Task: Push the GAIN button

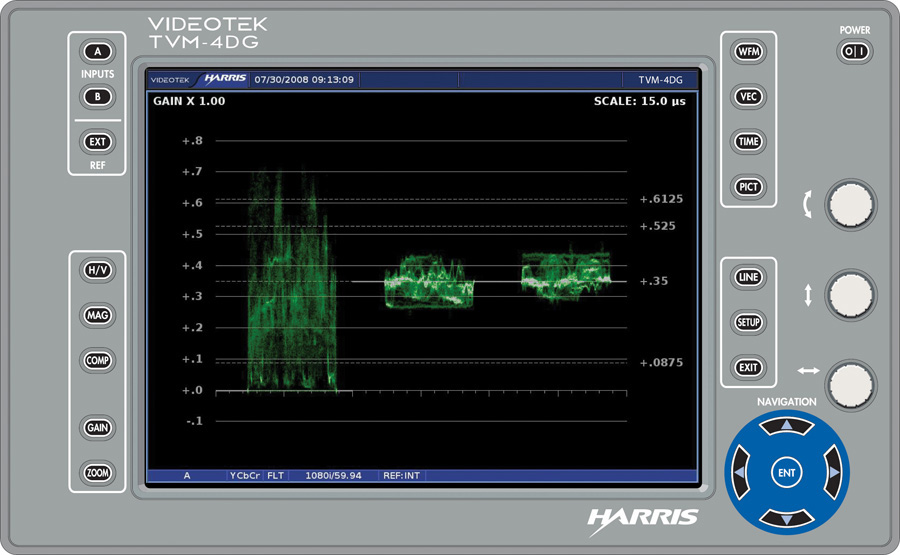Action: 98,428
